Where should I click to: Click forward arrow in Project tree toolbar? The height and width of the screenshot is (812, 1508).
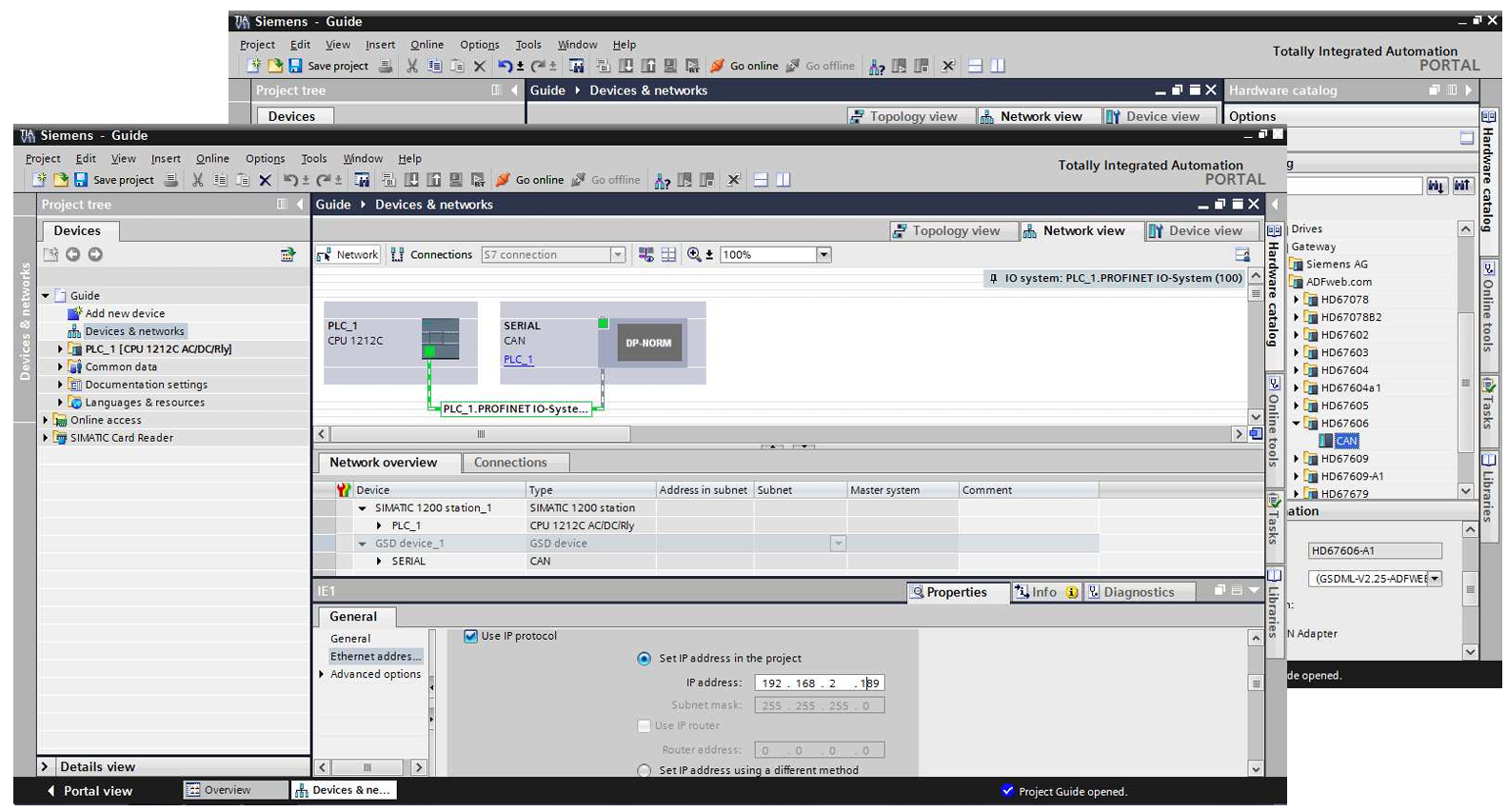(x=95, y=254)
